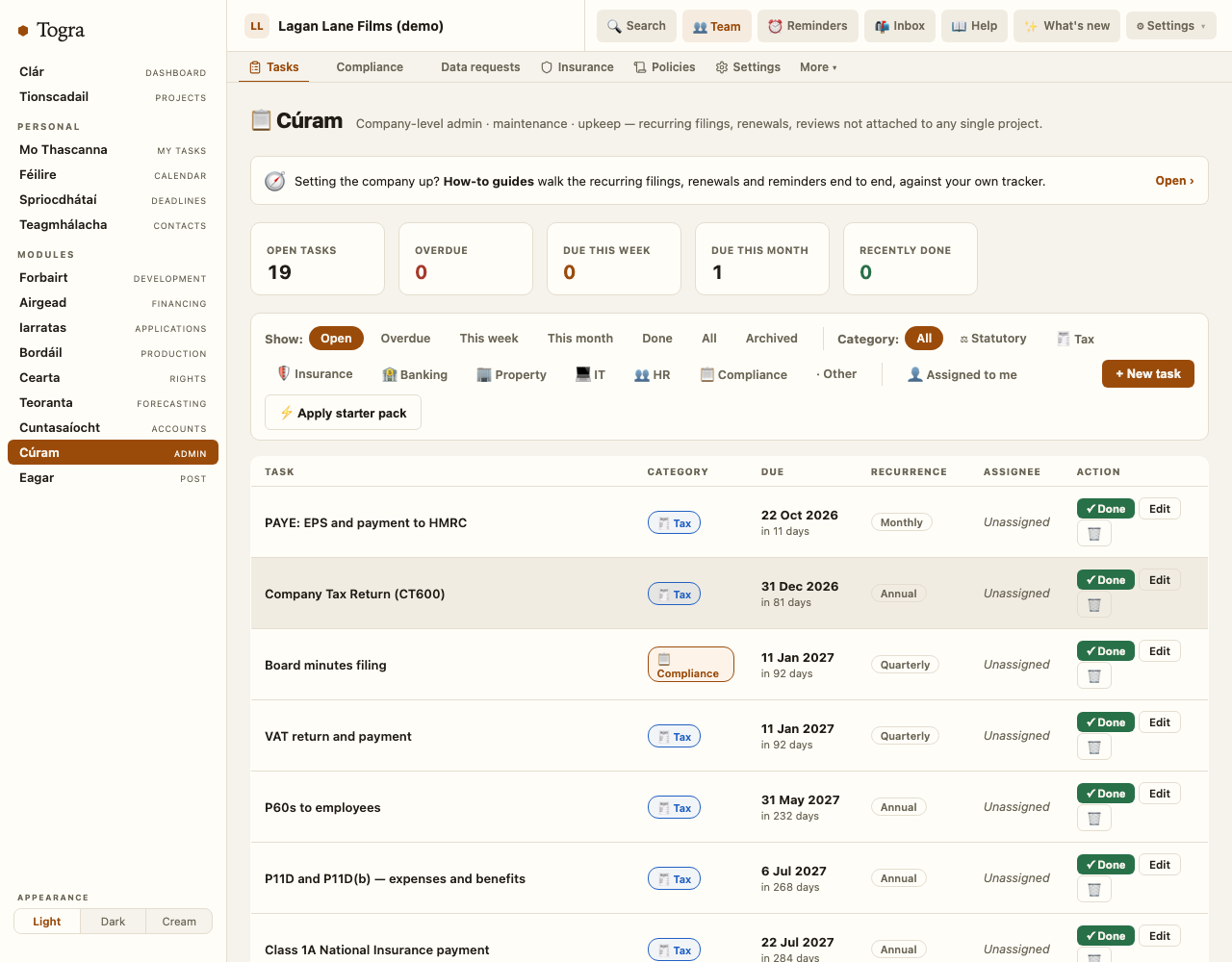The image size is (1232, 962).
Task: Open the Data requests tab
Action: pos(480,67)
